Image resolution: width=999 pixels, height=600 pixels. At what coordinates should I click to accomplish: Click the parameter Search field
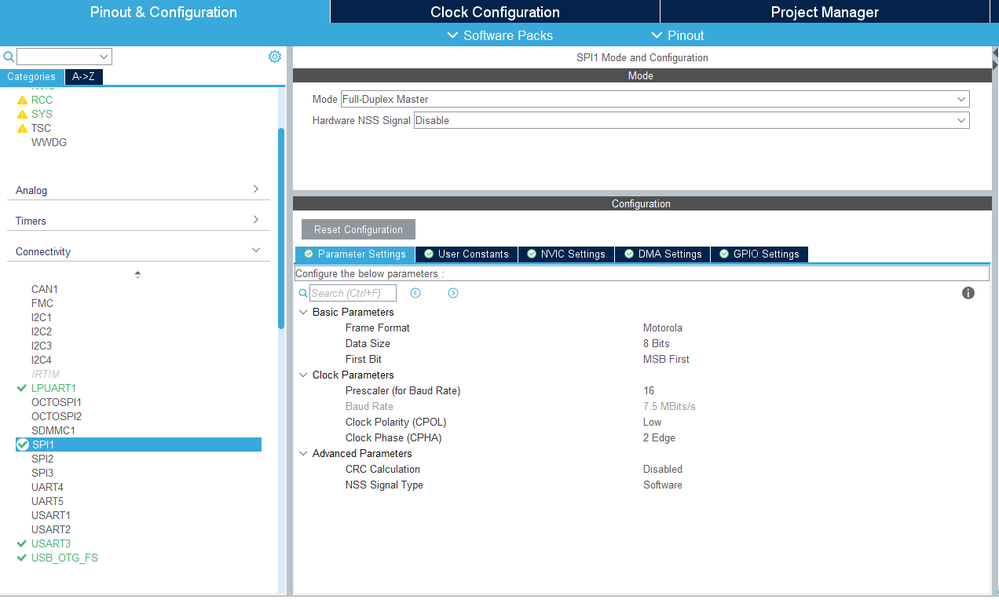tap(352, 293)
